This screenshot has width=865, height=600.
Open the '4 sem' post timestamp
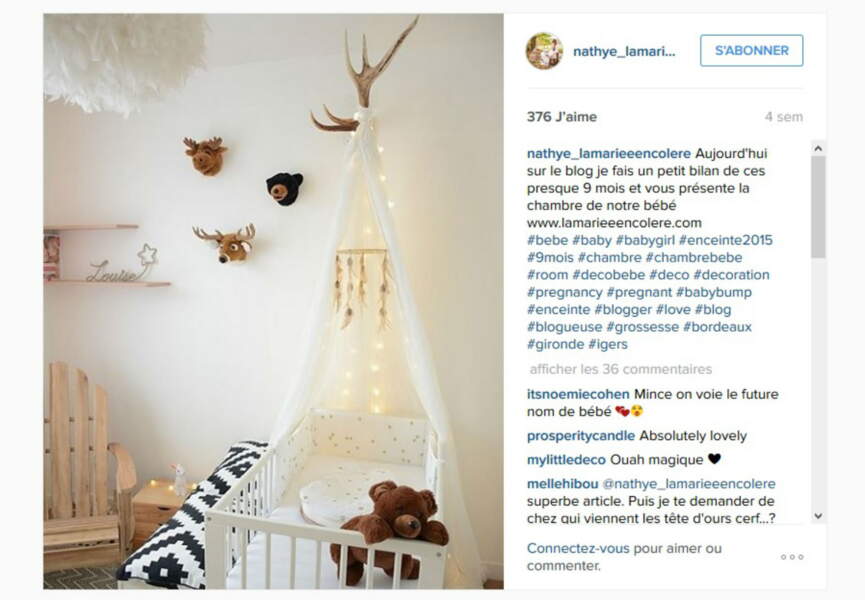tap(783, 117)
